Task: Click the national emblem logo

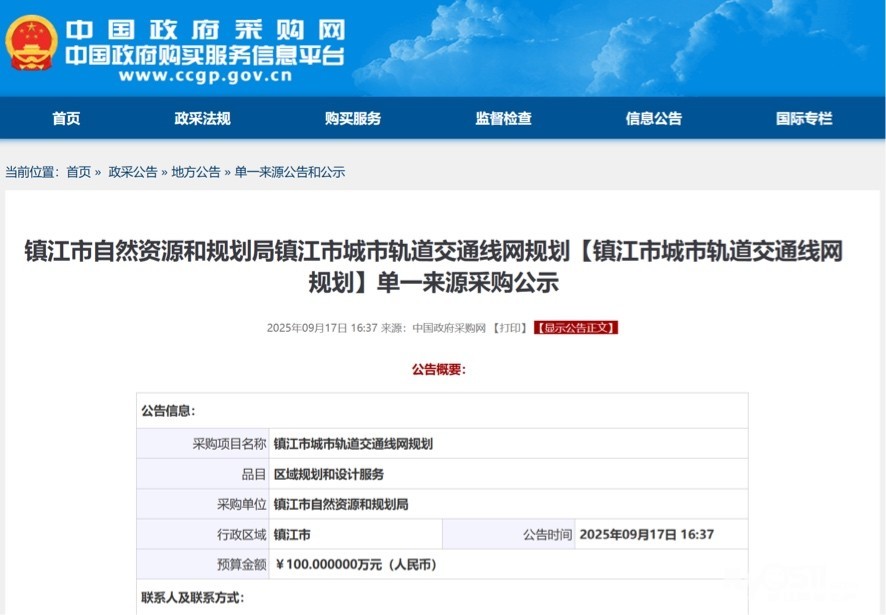Action: pos(32,42)
